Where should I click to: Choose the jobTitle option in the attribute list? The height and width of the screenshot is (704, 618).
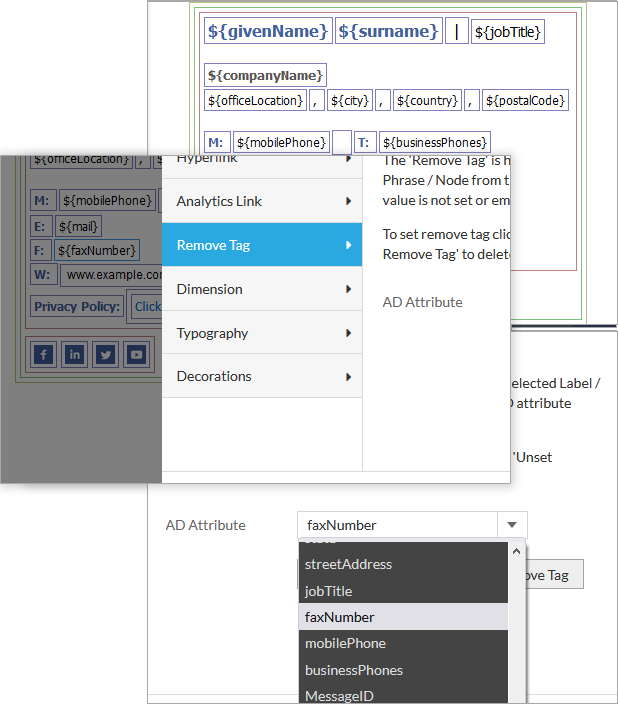point(328,591)
